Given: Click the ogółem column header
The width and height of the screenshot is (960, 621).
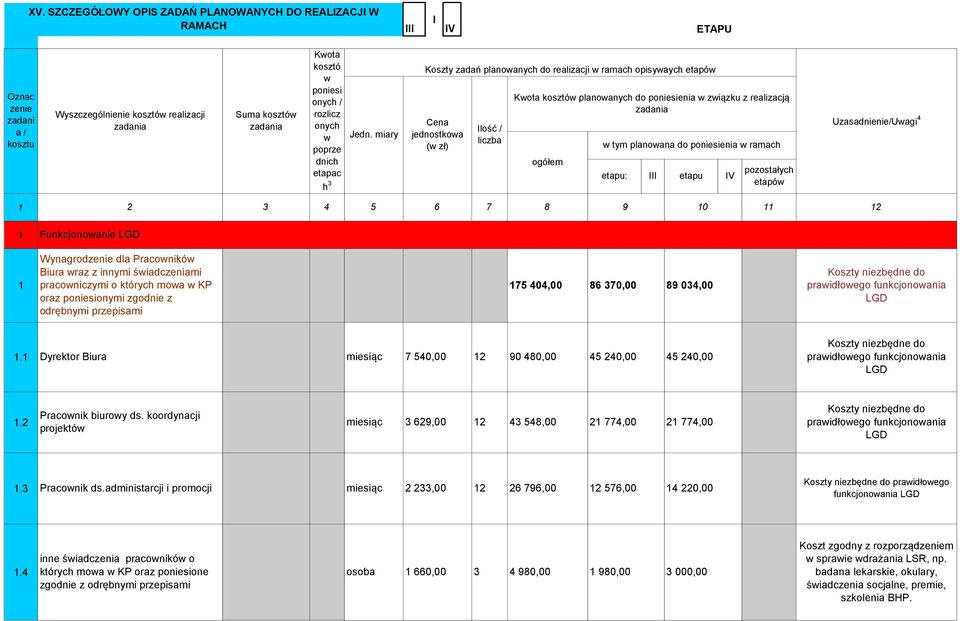Looking at the screenshot, I should click(x=547, y=162).
